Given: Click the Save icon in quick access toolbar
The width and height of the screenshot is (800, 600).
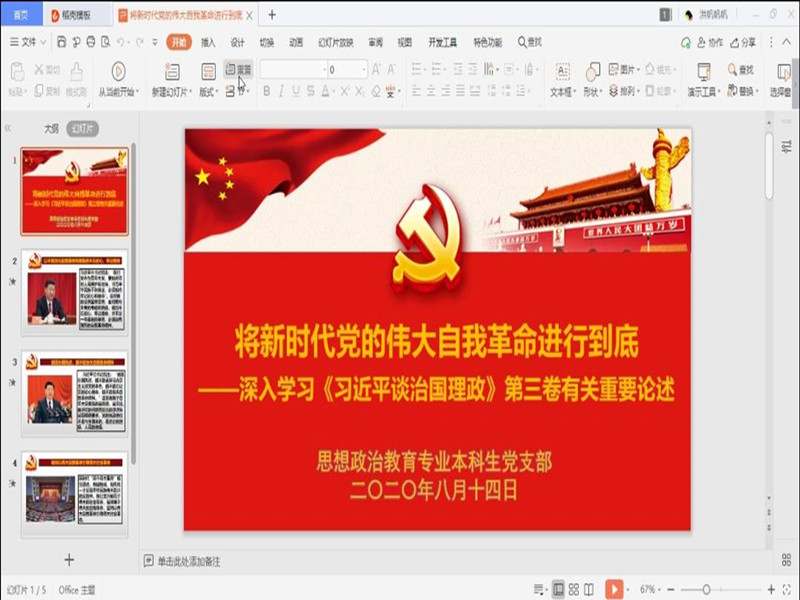Looking at the screenshot, I should [62, 42].
